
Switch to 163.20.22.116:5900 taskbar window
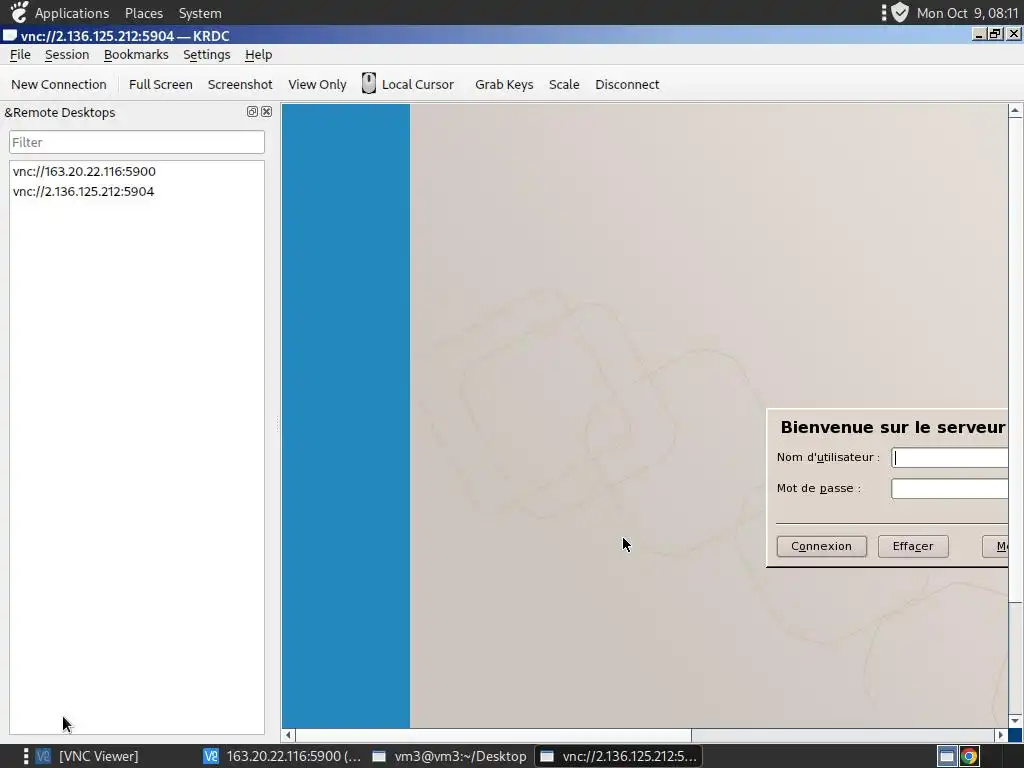[281, 756]
